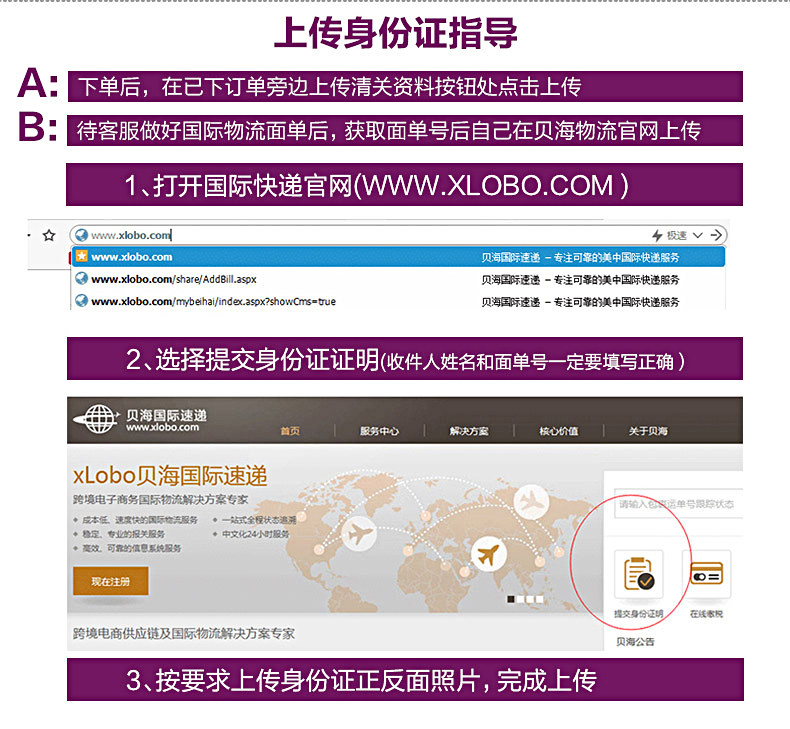Click the 在线缴税 text link
Image resolution: width=790 pixels, height=729 pixels.
[x=706, y=614]
